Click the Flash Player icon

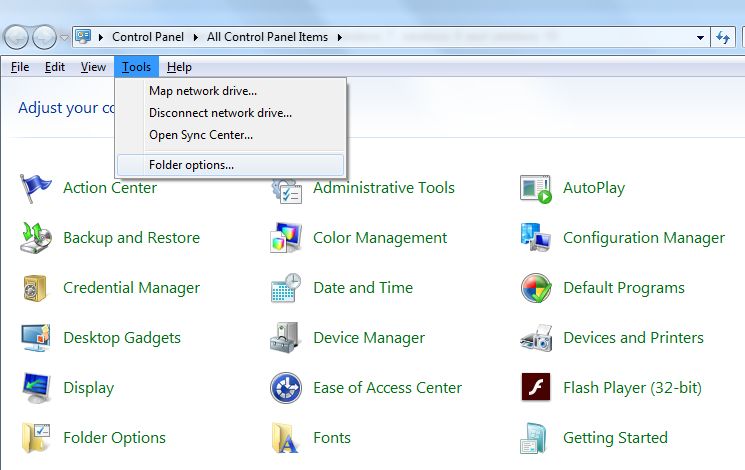click(536, 388)
